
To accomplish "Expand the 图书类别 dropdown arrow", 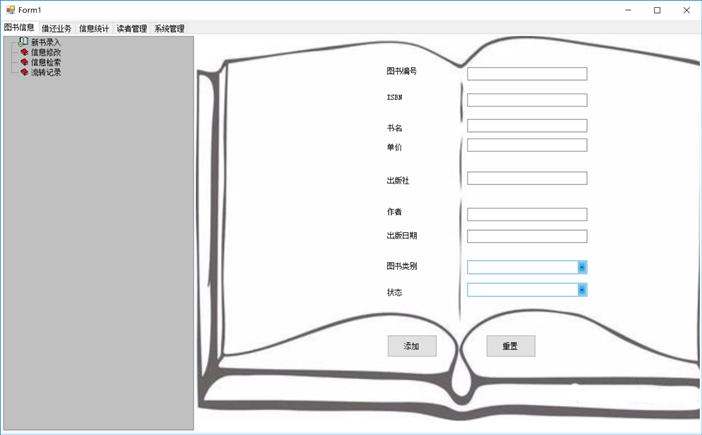I will point(582,267).
